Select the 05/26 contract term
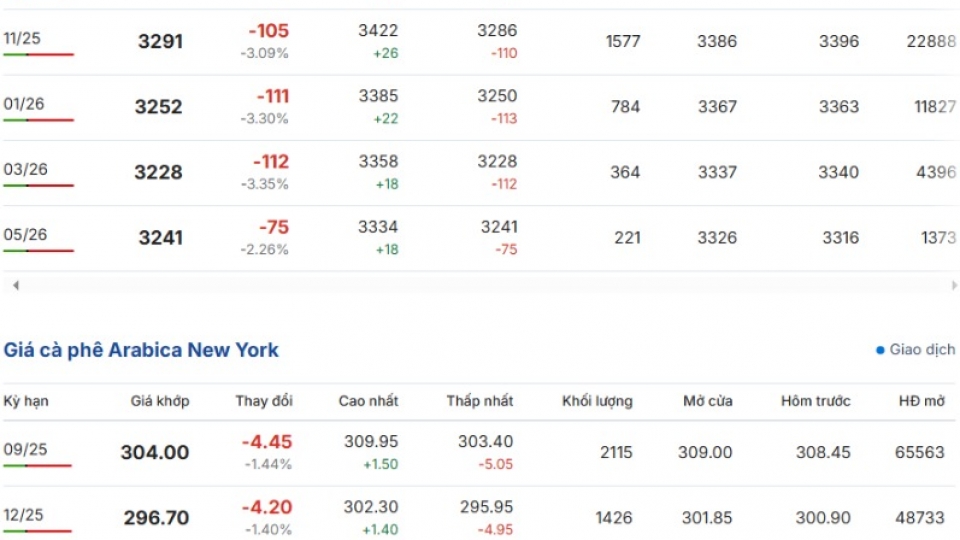This screenshot has height=540, width=960. [x=25, y=234]
